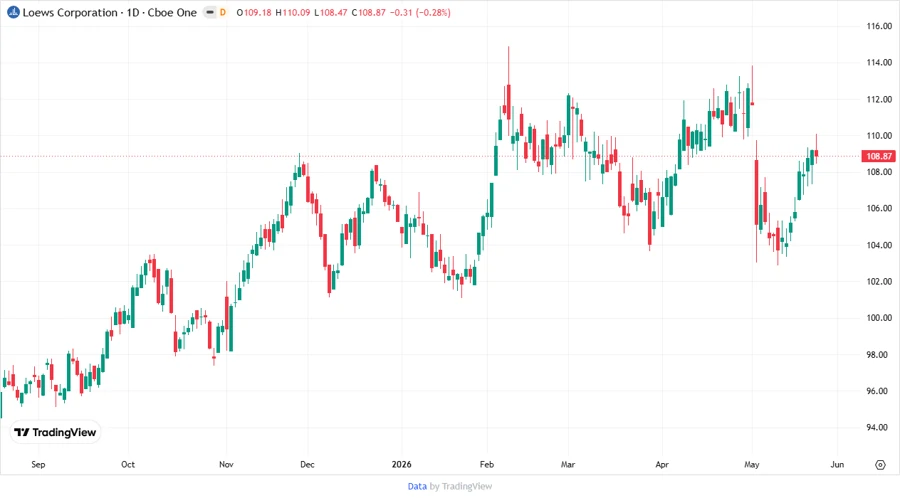Click the Apr label on time axis

pyautogui.click(x=662, y=464)
